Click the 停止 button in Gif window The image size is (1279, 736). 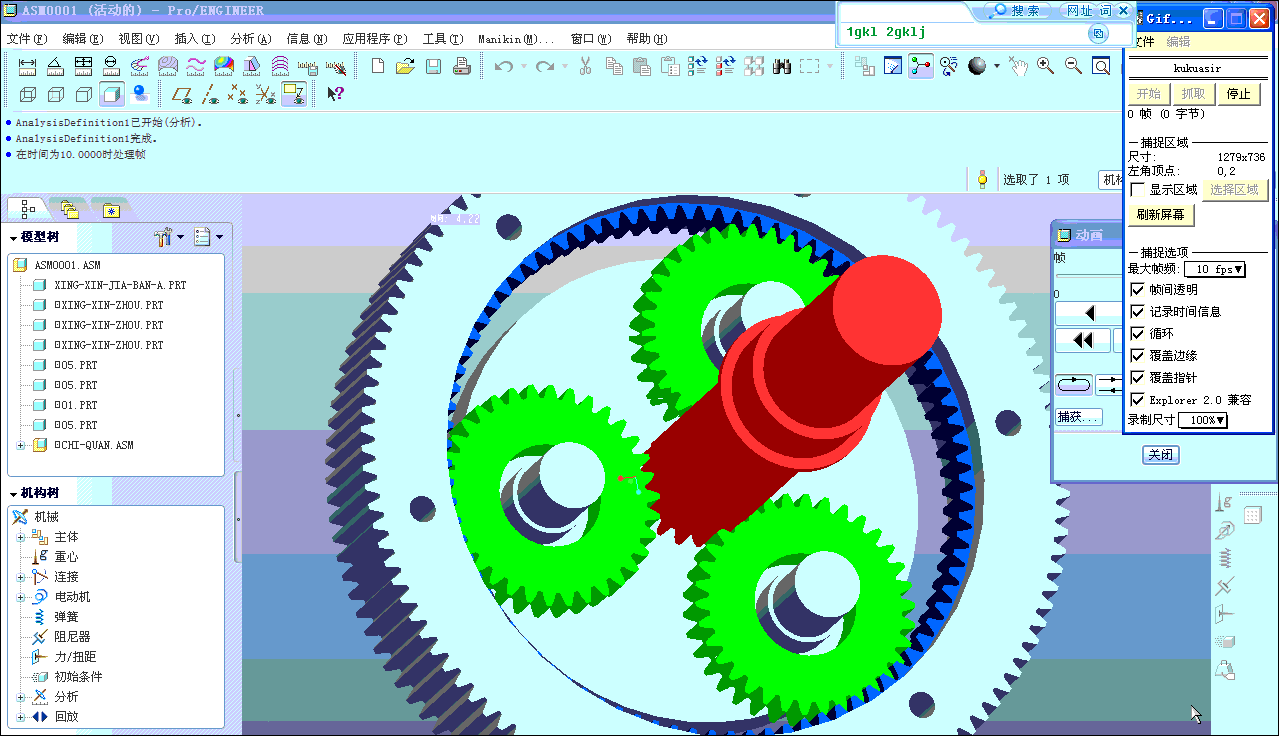coord(1238,94)
